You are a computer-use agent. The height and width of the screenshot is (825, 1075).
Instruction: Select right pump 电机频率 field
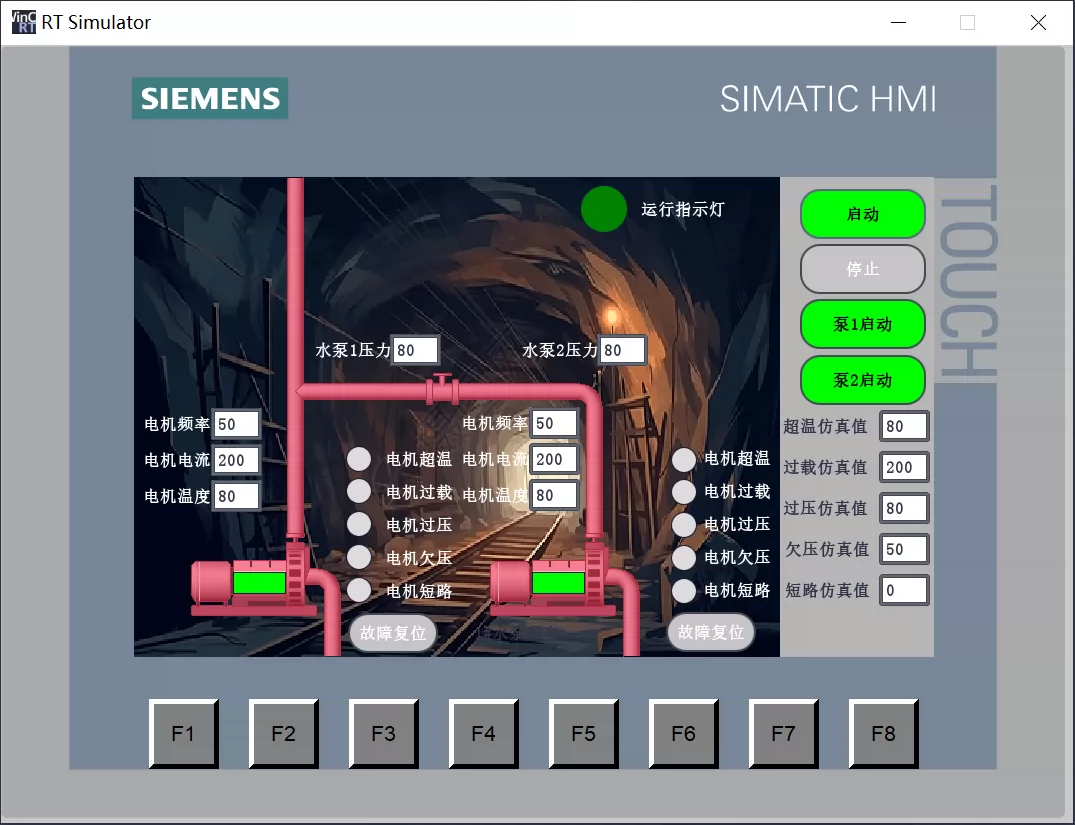(555, 423)
